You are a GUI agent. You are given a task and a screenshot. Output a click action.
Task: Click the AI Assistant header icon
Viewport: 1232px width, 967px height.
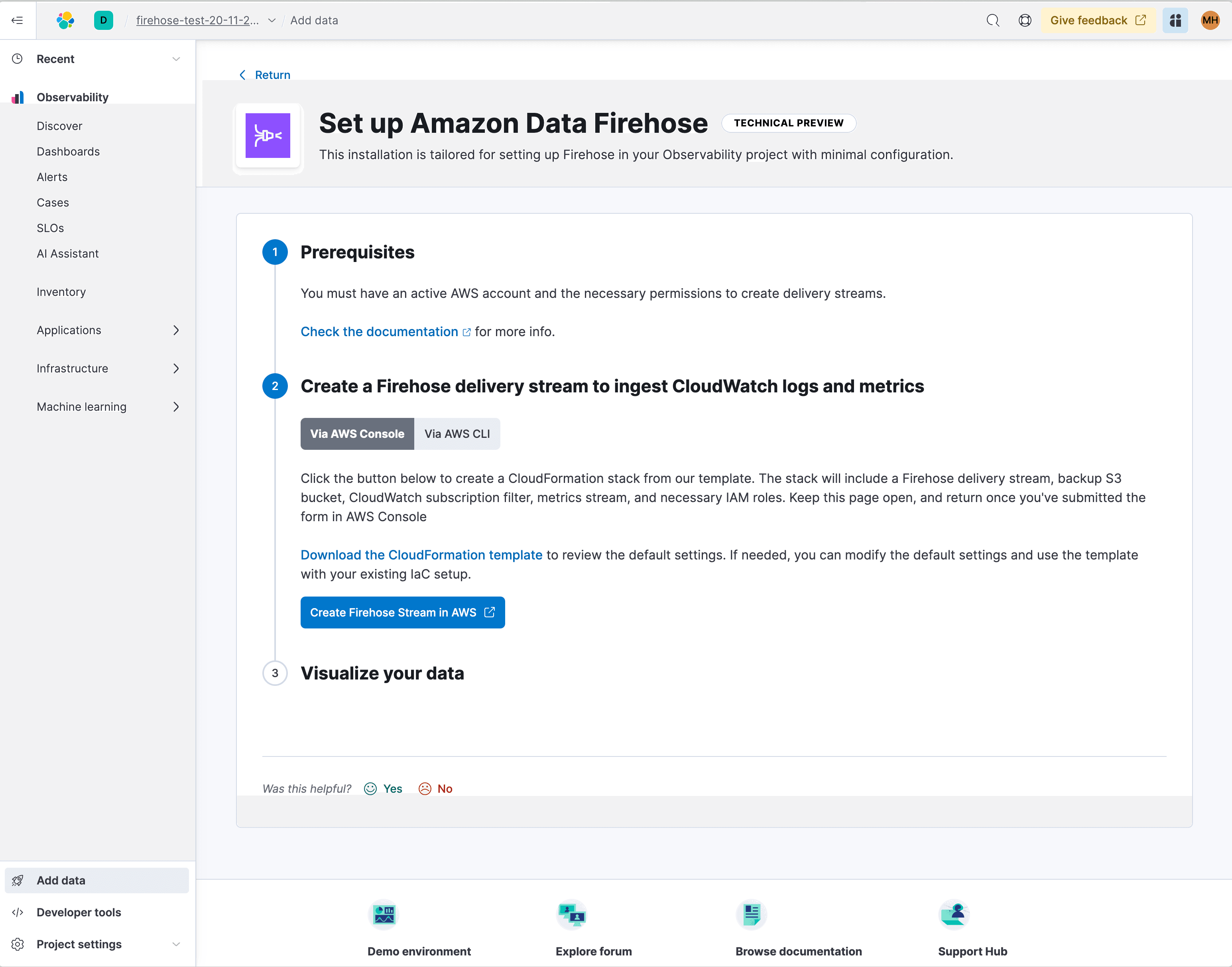tap(1175, 20)
